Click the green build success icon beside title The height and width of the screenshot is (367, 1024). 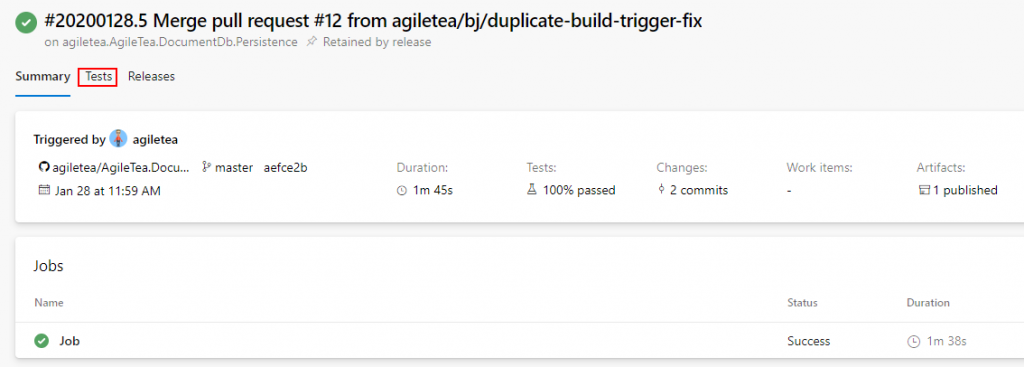[x=26, y=22]
